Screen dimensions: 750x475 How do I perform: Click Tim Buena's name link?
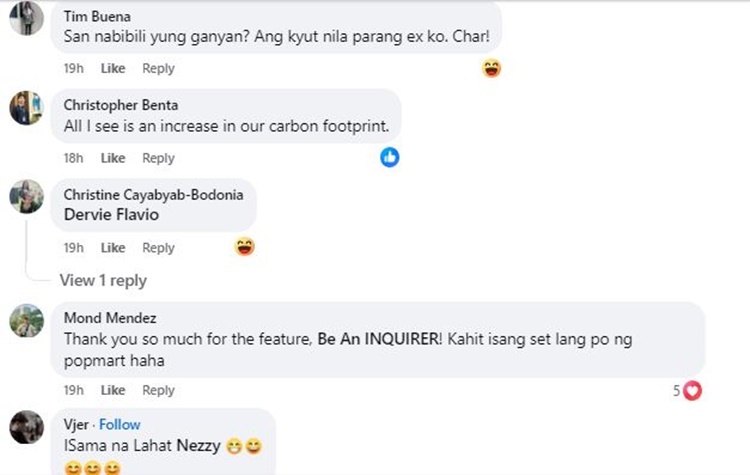click(97, 16)
